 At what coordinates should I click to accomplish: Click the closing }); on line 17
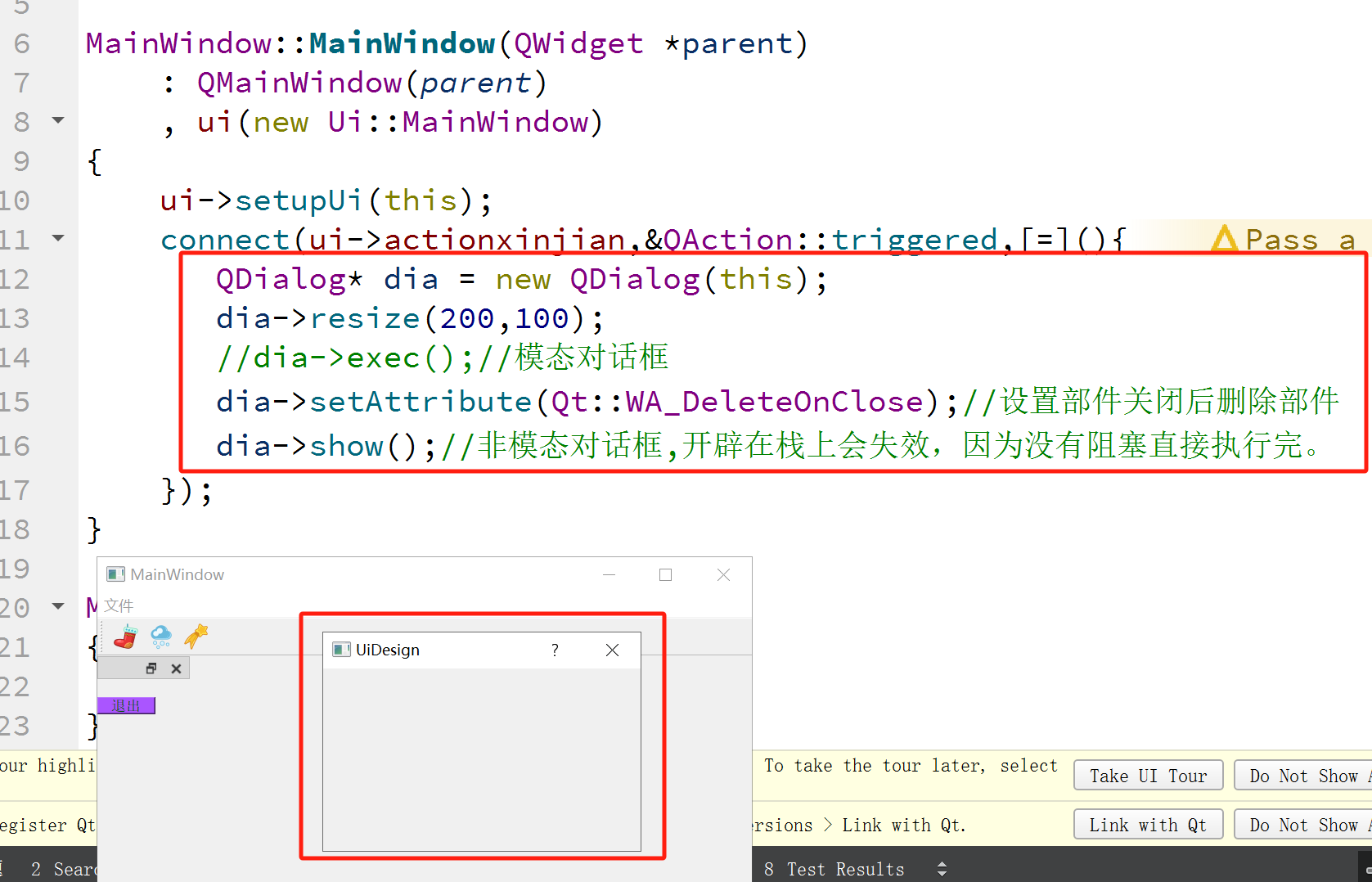(x=187, y=490)
